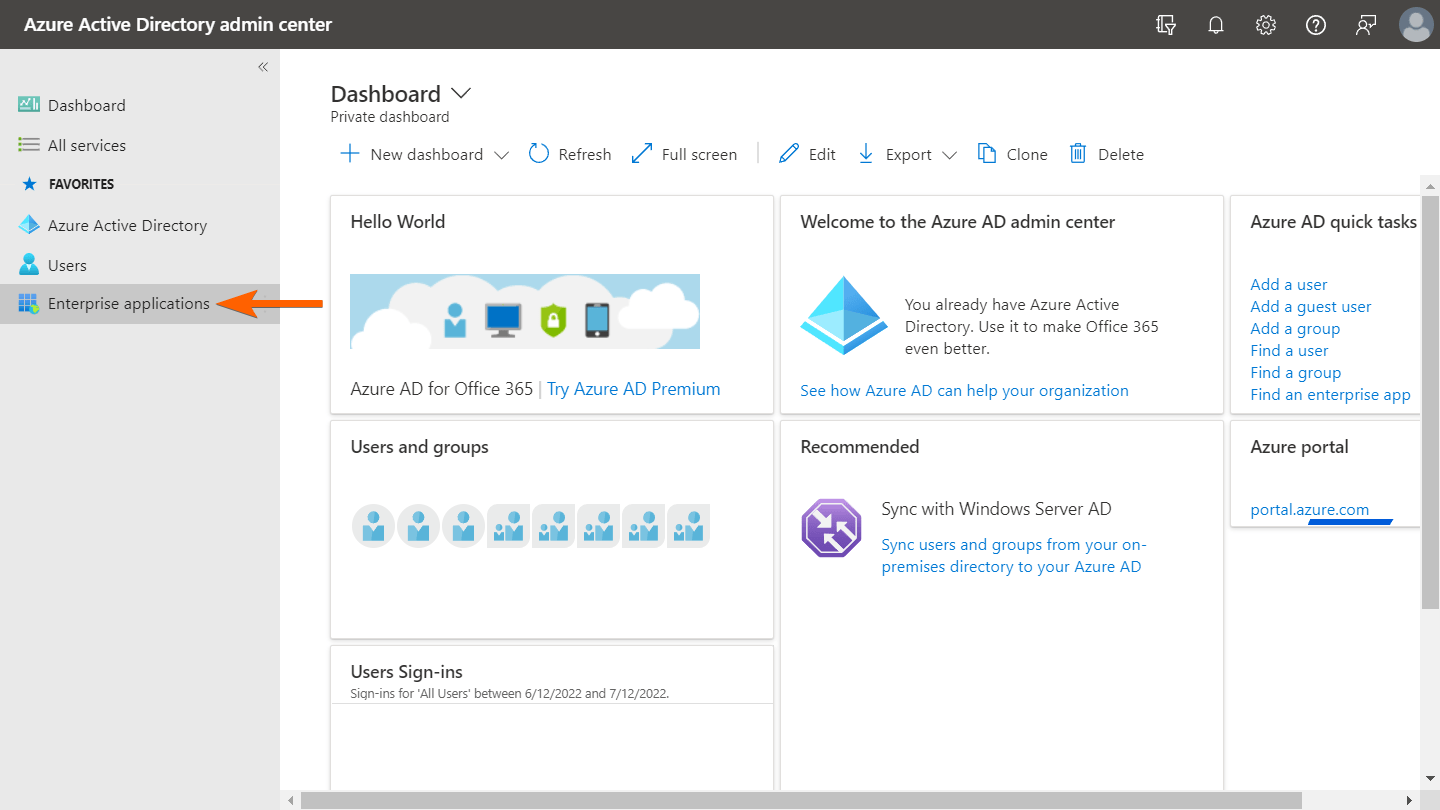Click the plus icon for New dashboard
Screen dimensions: 1440x810
click(349, 154)
